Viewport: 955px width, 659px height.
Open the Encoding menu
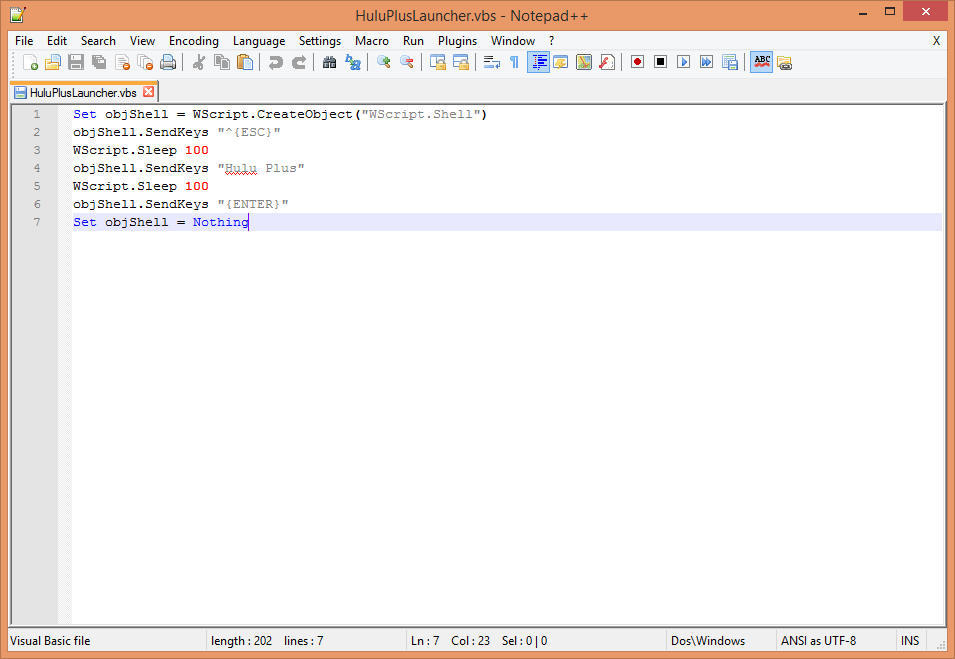(x=194, y=41)
